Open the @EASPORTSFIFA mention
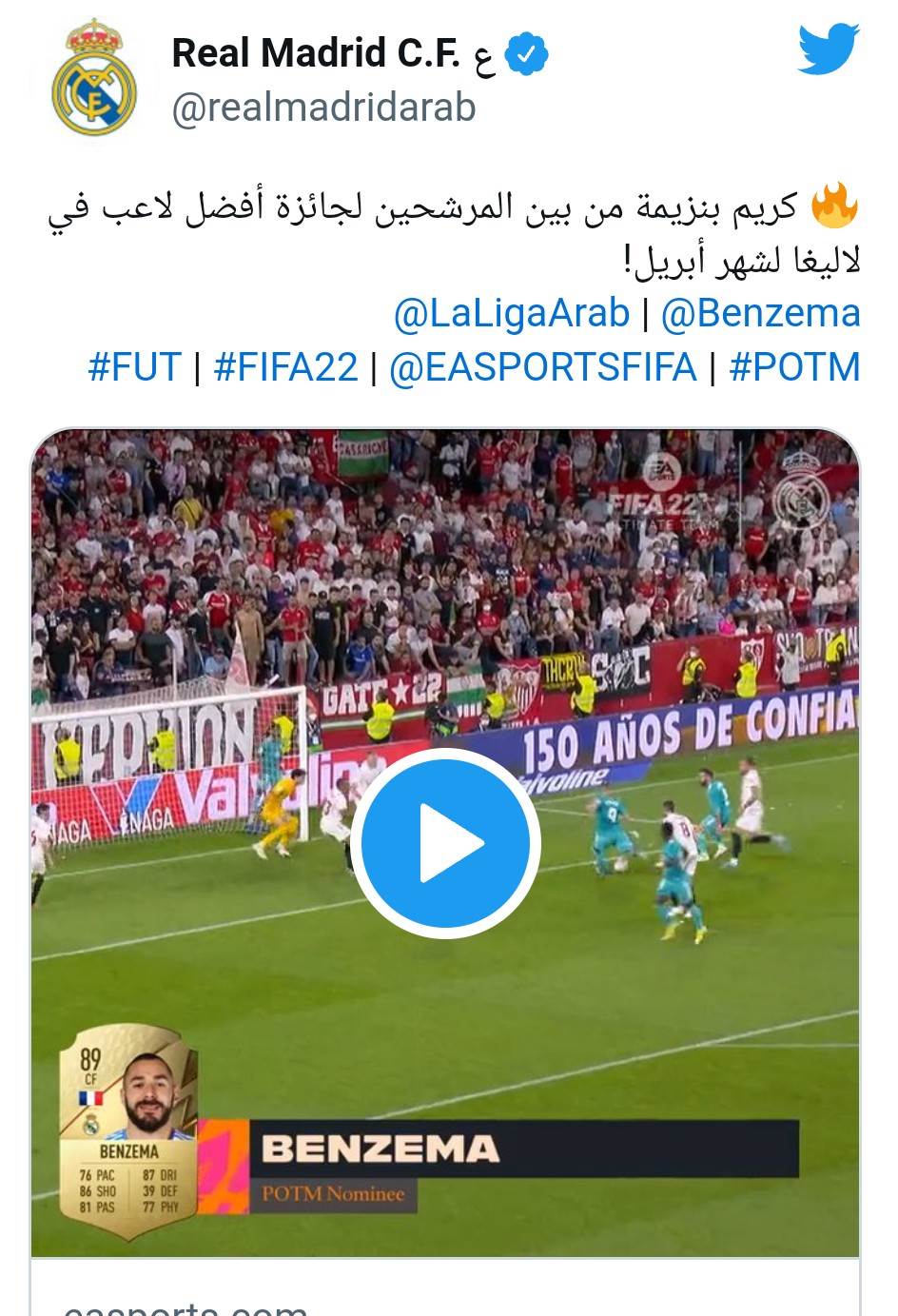This screenshot has width=898, height=1316. [x=543, y=366]
